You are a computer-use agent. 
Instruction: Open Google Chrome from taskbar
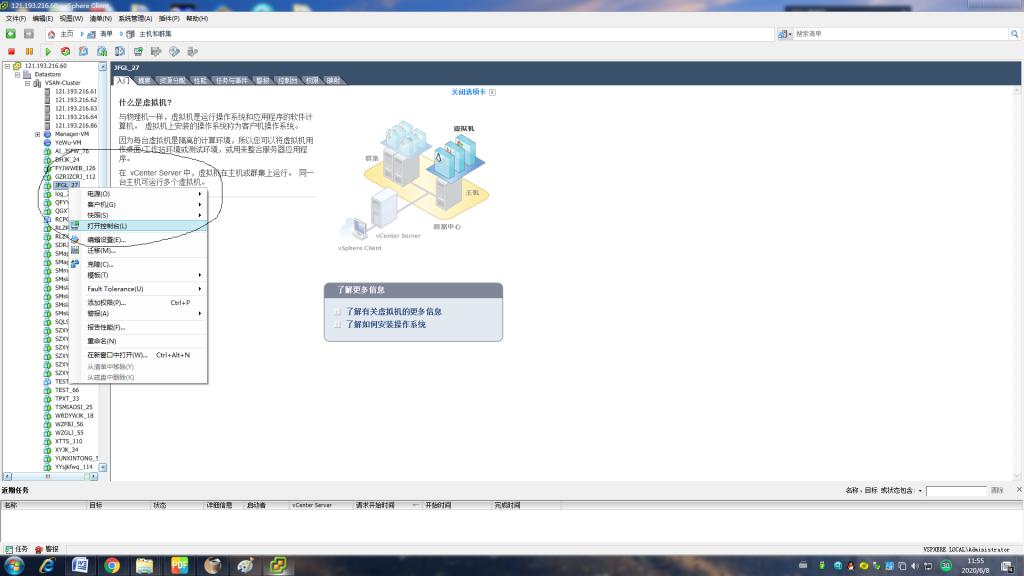click(x=112, y=566)
